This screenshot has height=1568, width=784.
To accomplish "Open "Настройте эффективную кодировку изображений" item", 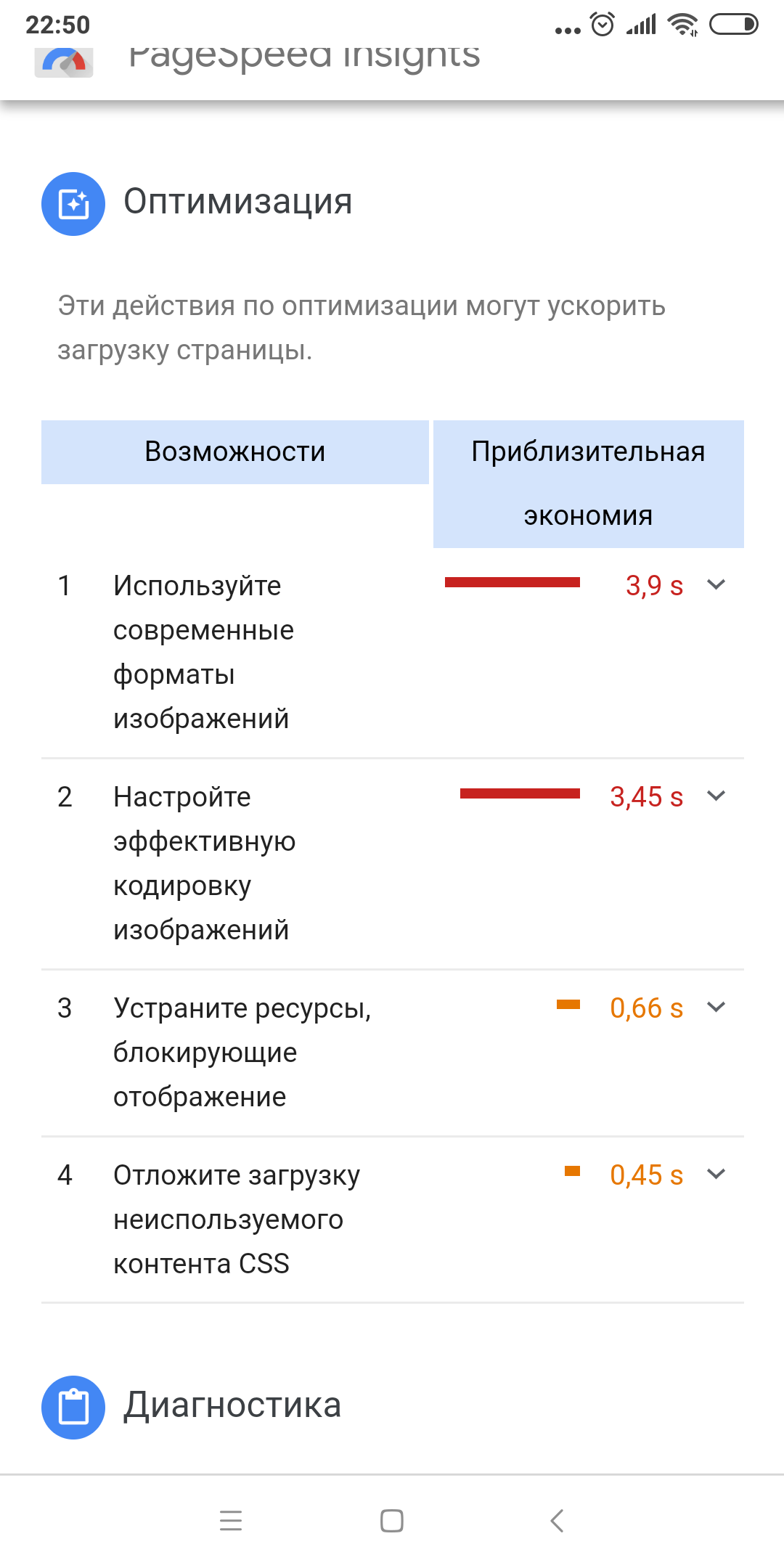I will [x=203, y=862].
